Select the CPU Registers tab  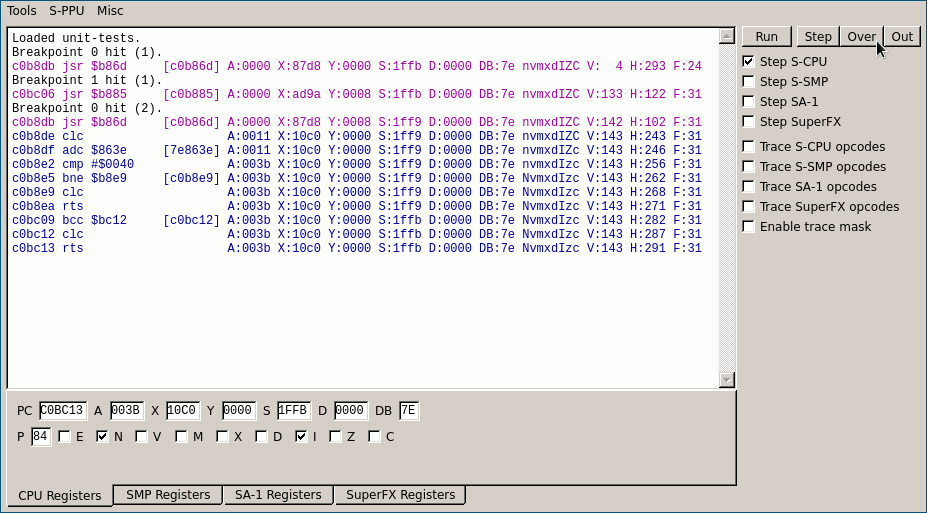[x=60, y=495]
